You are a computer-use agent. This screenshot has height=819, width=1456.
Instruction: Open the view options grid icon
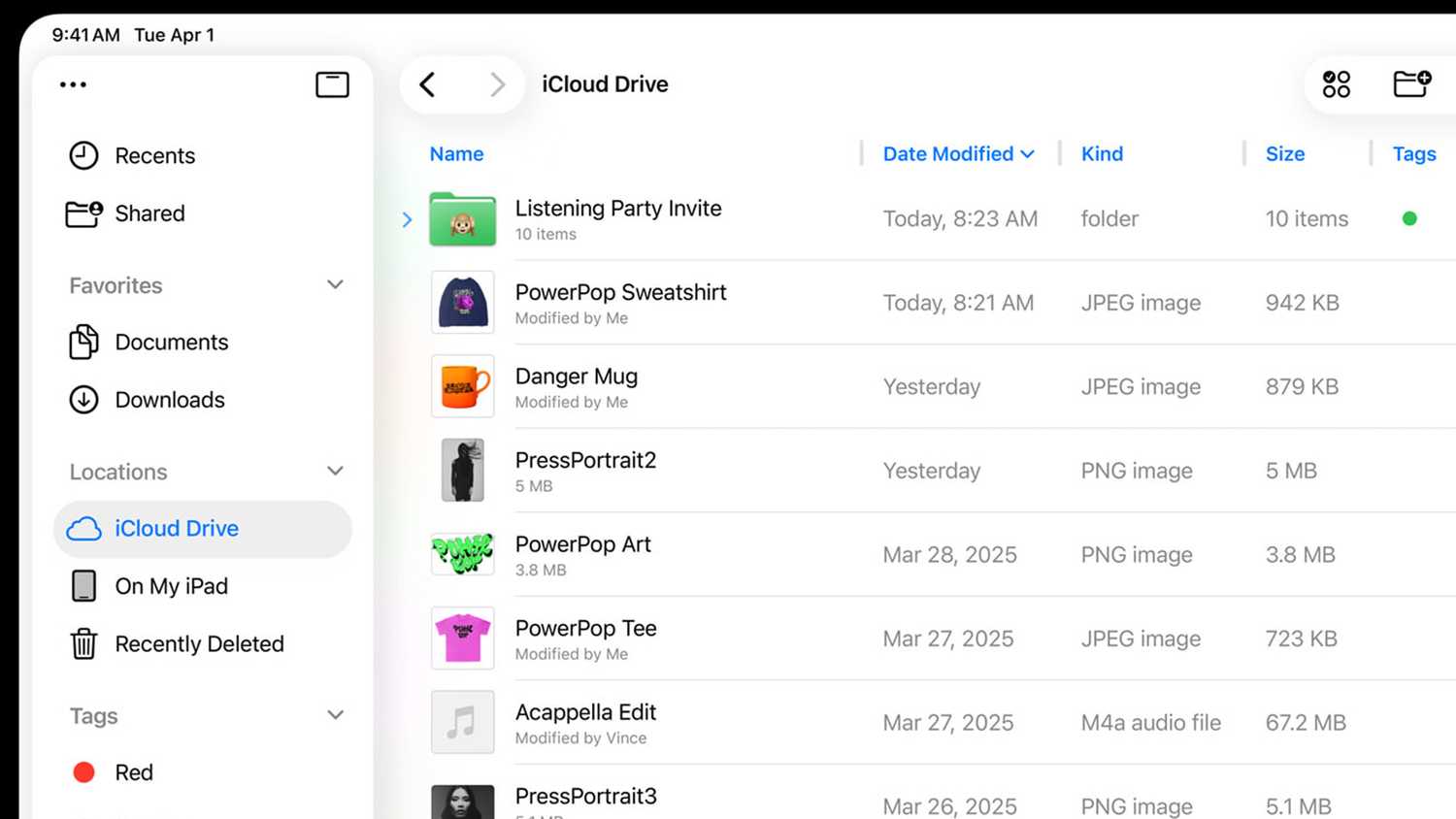[1336, 84]
